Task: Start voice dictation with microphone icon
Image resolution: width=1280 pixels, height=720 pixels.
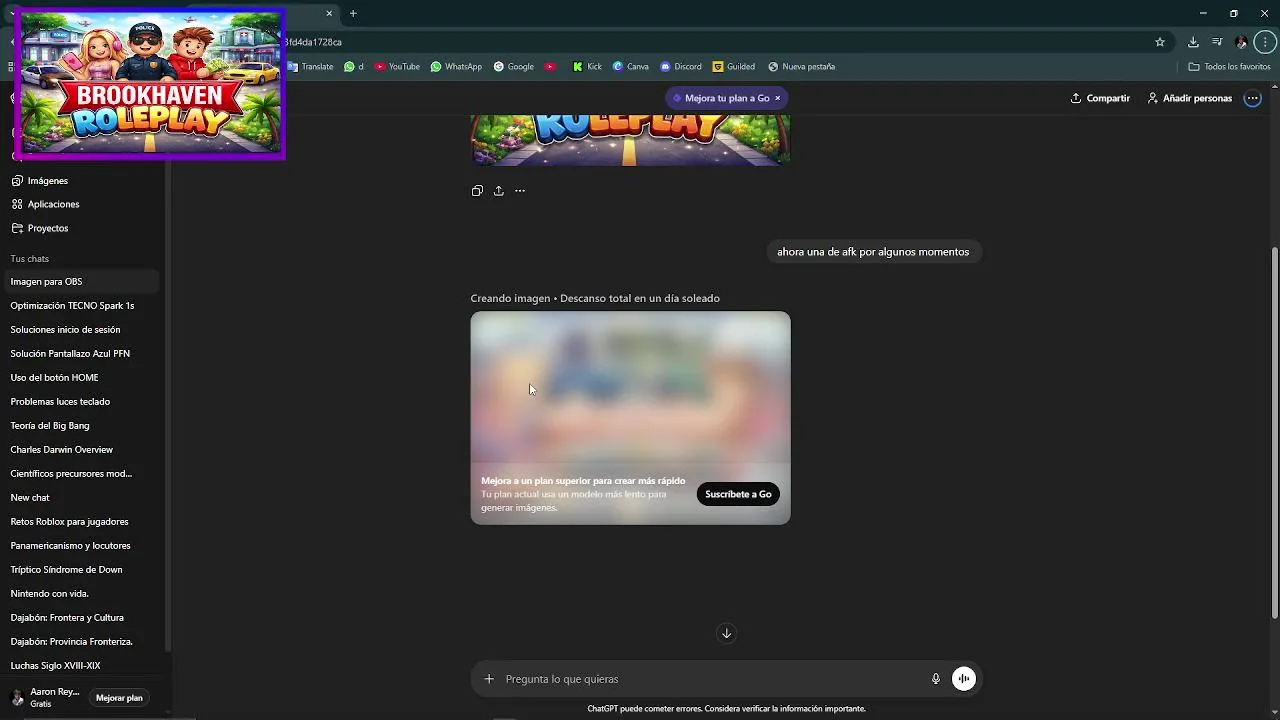Action: (936, 679)
